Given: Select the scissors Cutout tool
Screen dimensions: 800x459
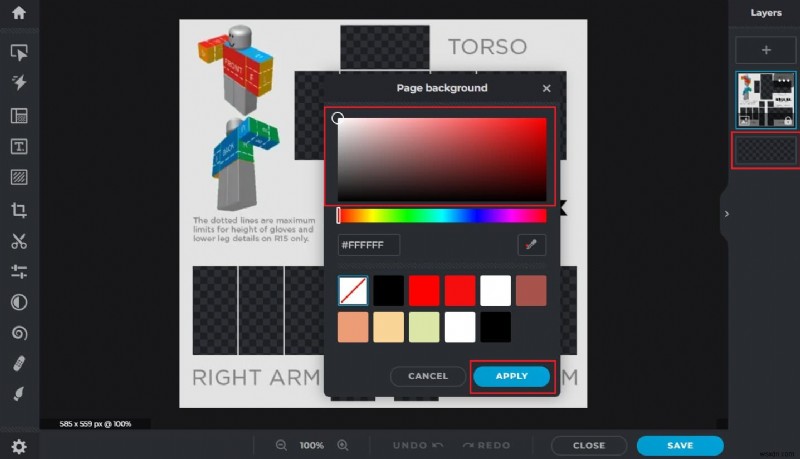Looking at the screenshot, I should pyautogui.click(x=19, y=241).
